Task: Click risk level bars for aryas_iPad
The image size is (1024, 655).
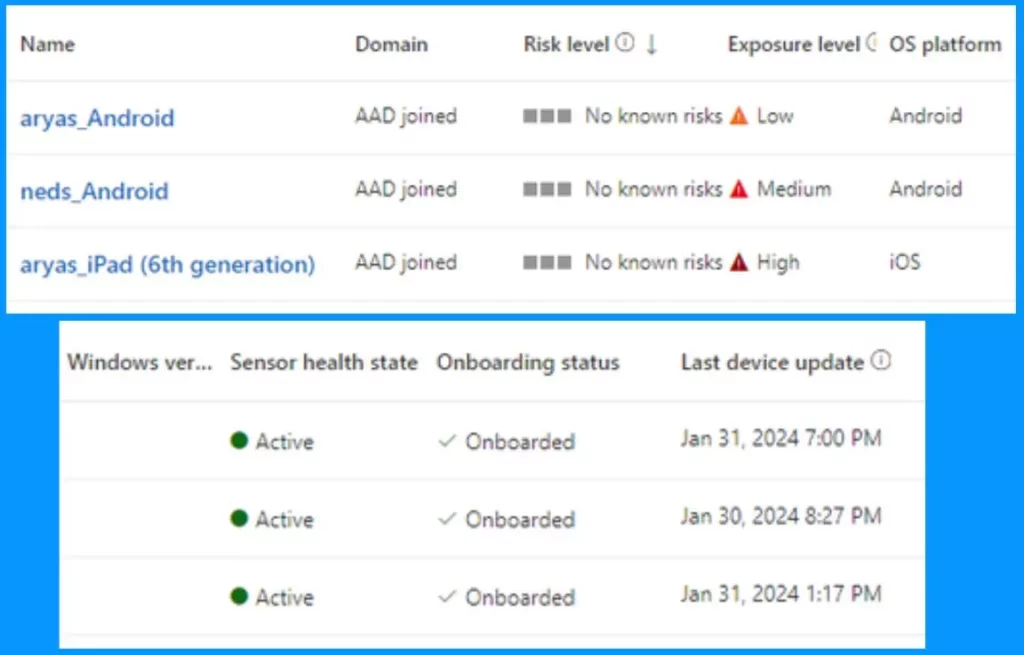Action: (547, 263)
